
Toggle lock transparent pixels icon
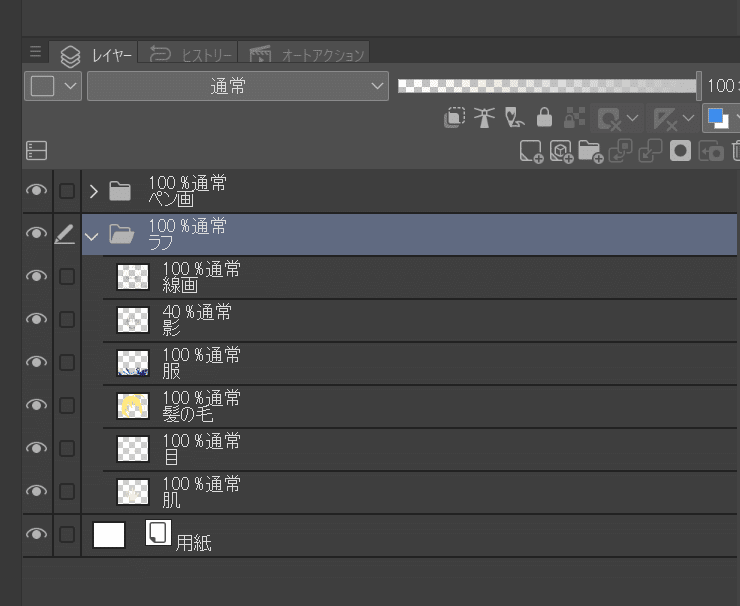coord(574,118)
